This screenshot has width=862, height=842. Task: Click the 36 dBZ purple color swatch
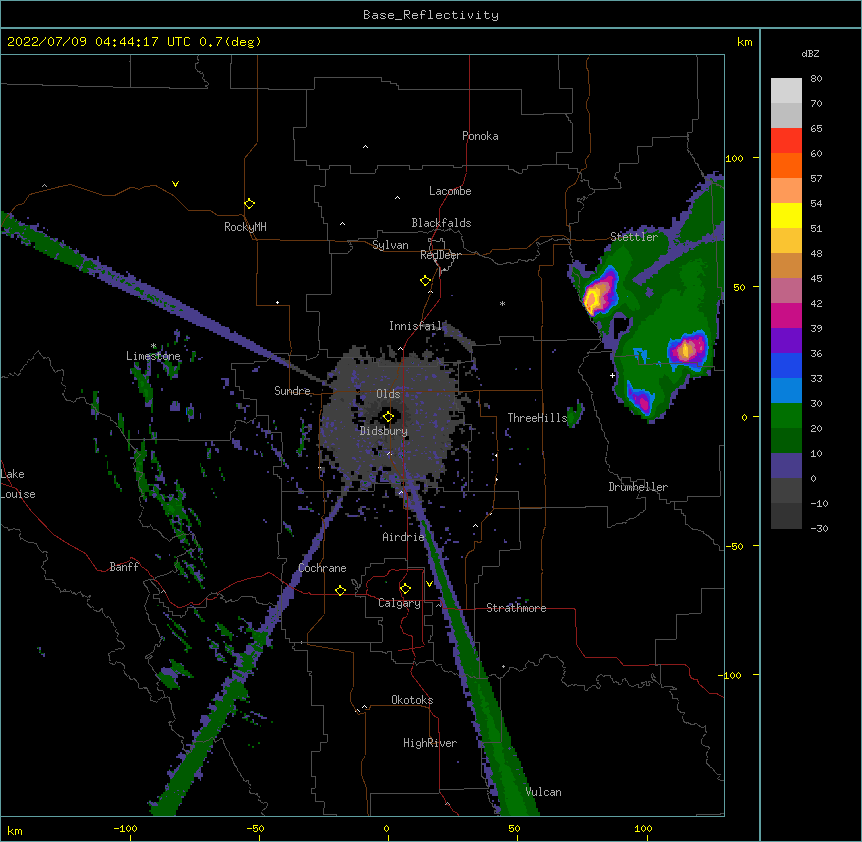click(x=786, y=340)
